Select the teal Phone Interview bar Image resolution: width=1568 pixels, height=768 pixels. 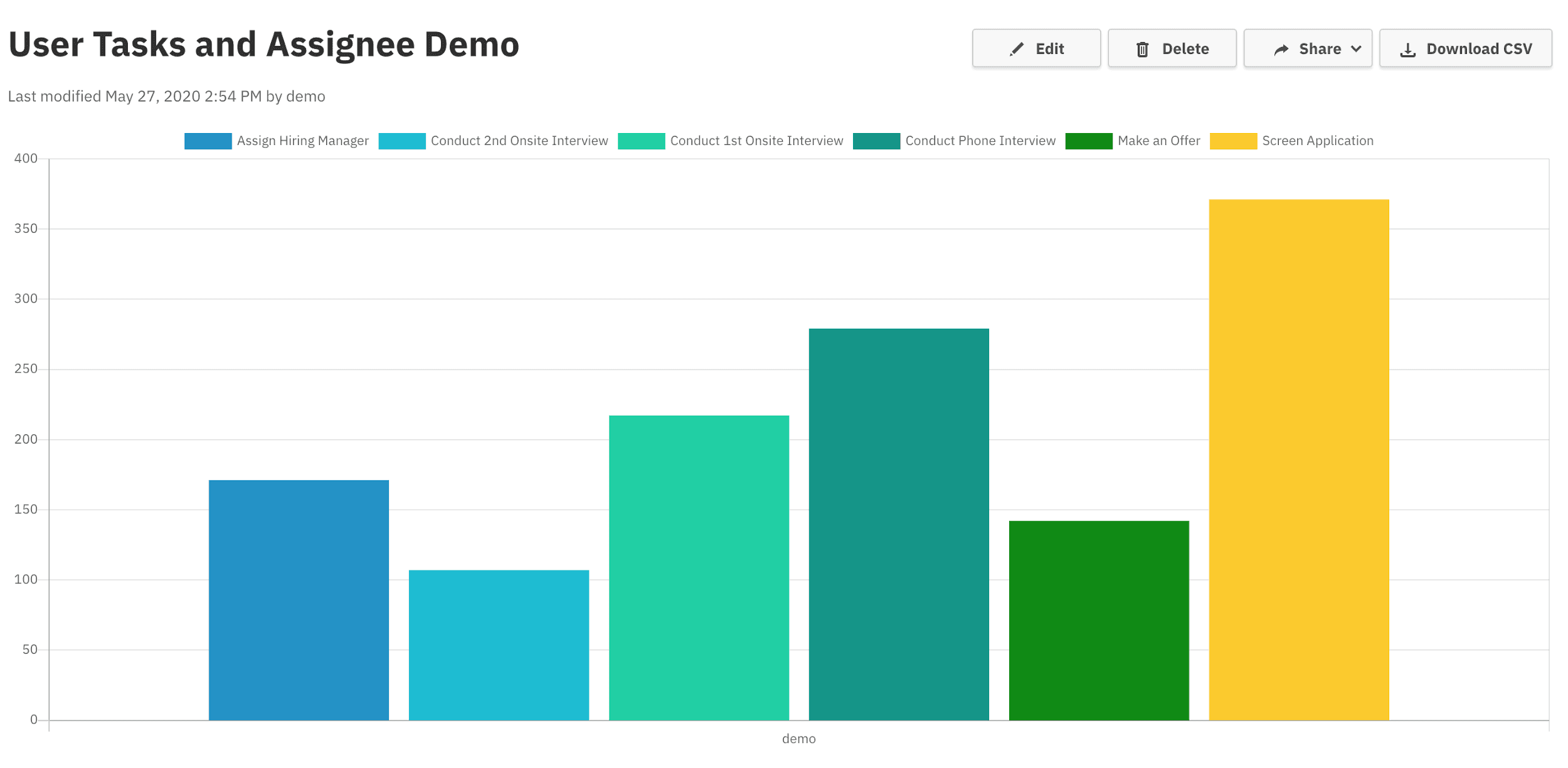click(899, 525)
